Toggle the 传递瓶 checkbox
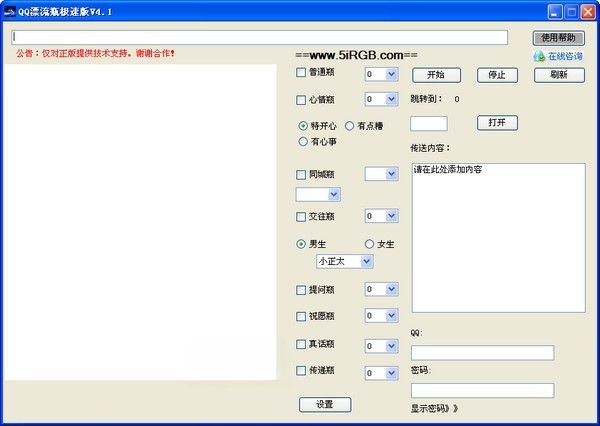The width and height of the screenshot is (600, 426). coord(301,371)
